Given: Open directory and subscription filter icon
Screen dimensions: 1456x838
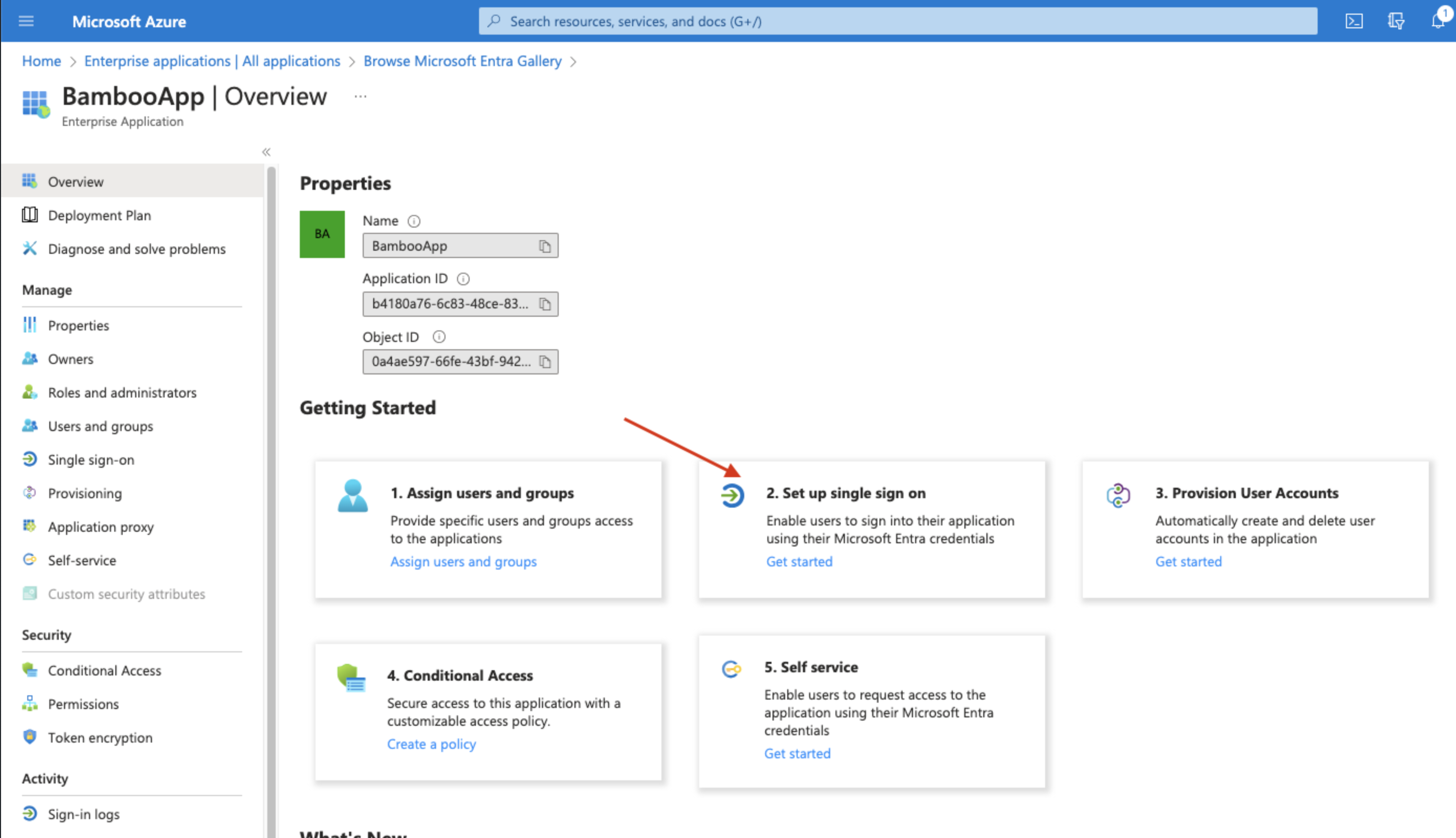Looking at the screenshot, I should pyautogui.click(x=1396, y=22).
